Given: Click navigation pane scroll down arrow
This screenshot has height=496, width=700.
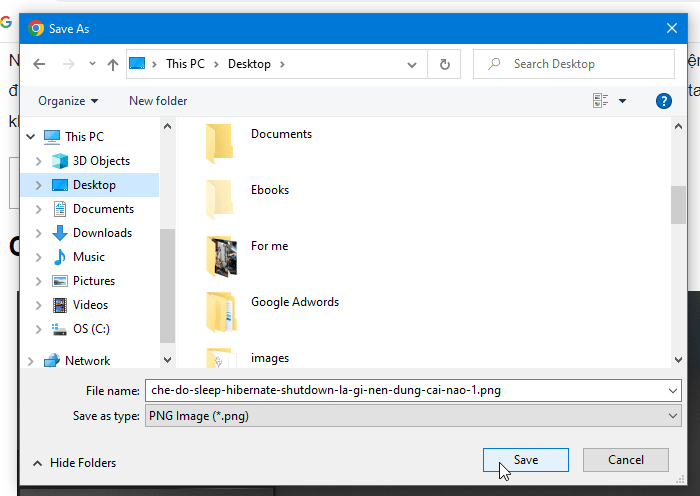Looking at the screenshot, I should 167,360.
